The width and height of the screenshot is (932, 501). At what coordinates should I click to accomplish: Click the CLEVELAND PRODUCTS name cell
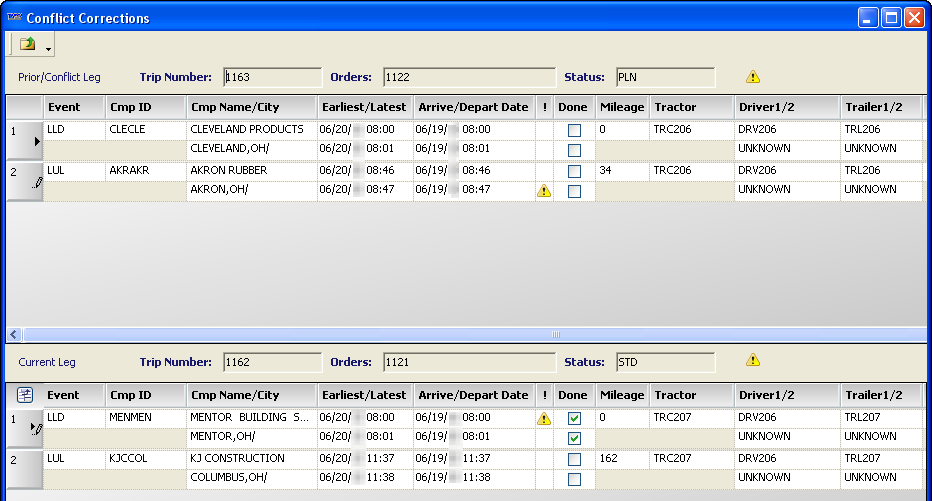tap(251, 130)
